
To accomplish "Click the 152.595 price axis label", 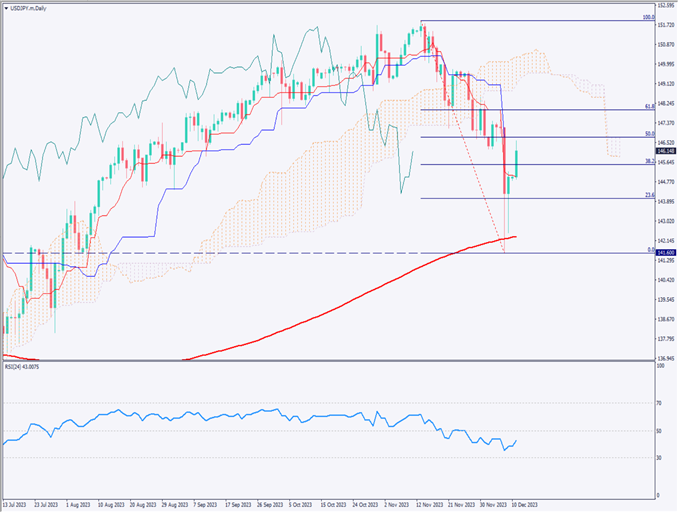I will 664,7.
